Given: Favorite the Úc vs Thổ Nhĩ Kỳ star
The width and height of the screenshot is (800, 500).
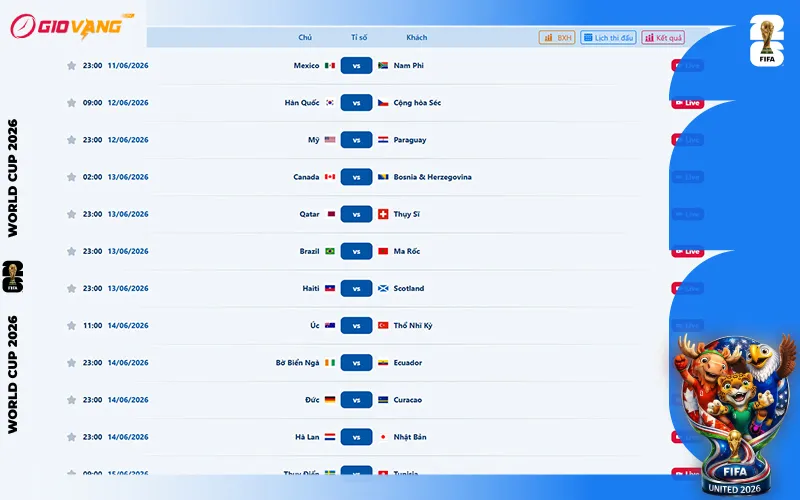Looking at the screenshot, I should click(71, 326).
